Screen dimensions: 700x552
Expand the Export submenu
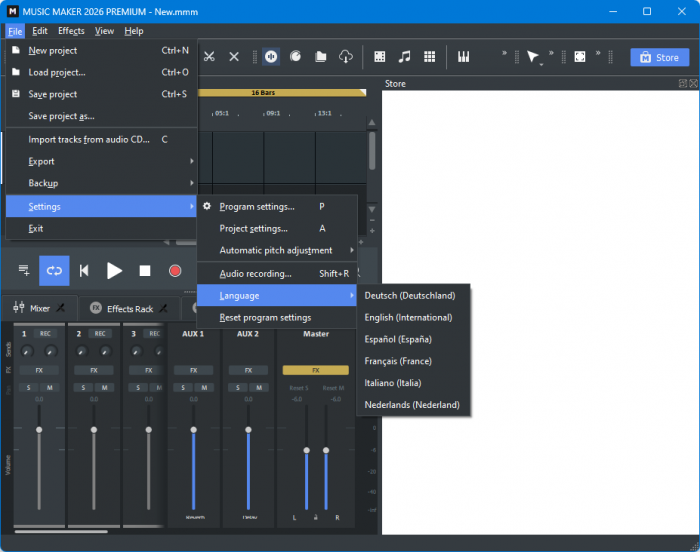(100, 161)
